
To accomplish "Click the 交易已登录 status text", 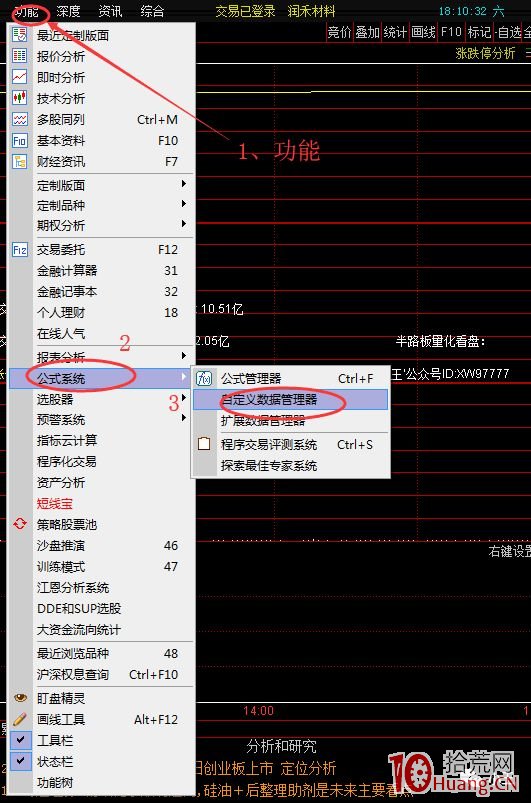I will pos(245,11).
